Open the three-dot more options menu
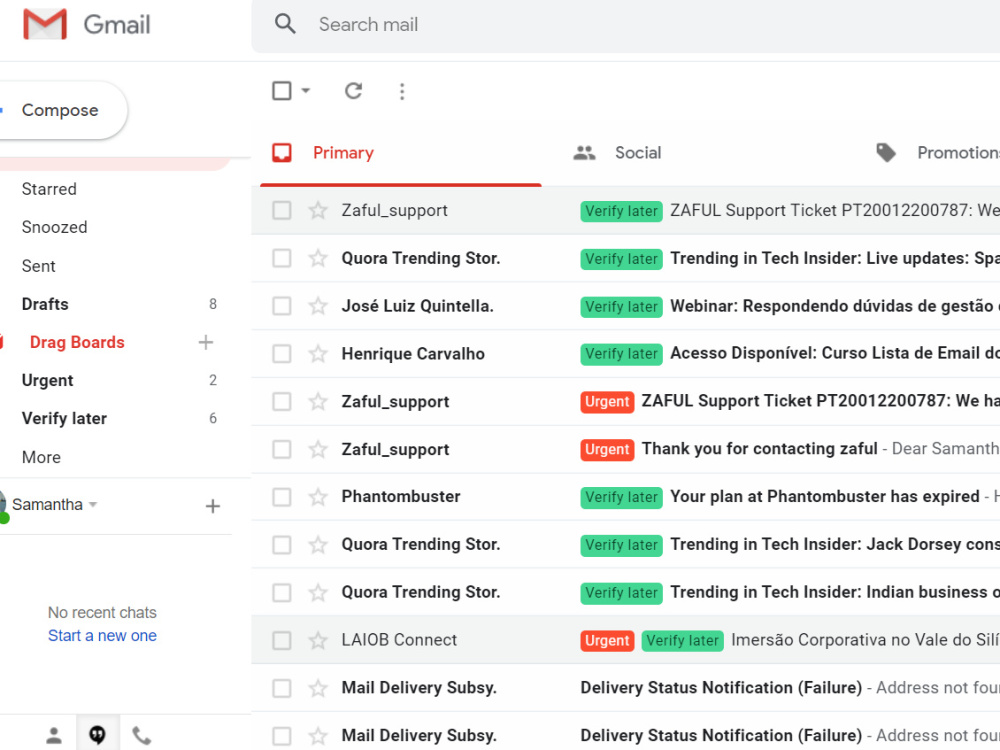Screen dimensions: 1000x750 click(402, 91)
